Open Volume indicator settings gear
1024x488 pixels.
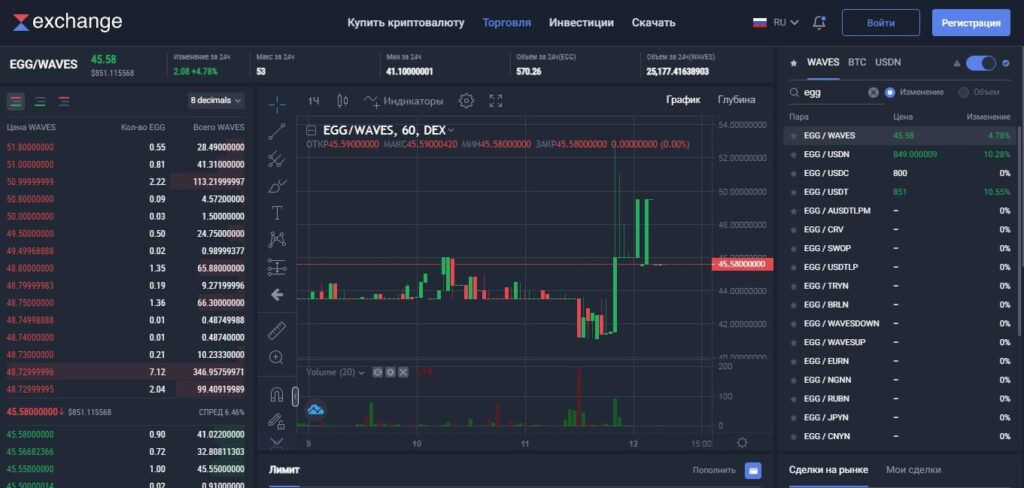390,372
